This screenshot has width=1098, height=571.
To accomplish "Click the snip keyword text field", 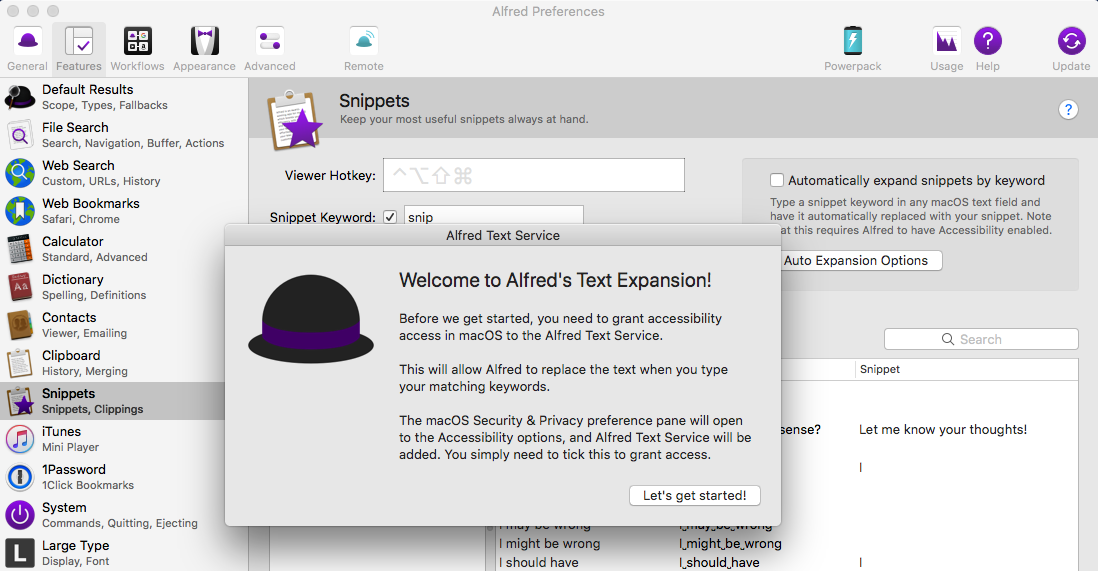I will [494, 216].
